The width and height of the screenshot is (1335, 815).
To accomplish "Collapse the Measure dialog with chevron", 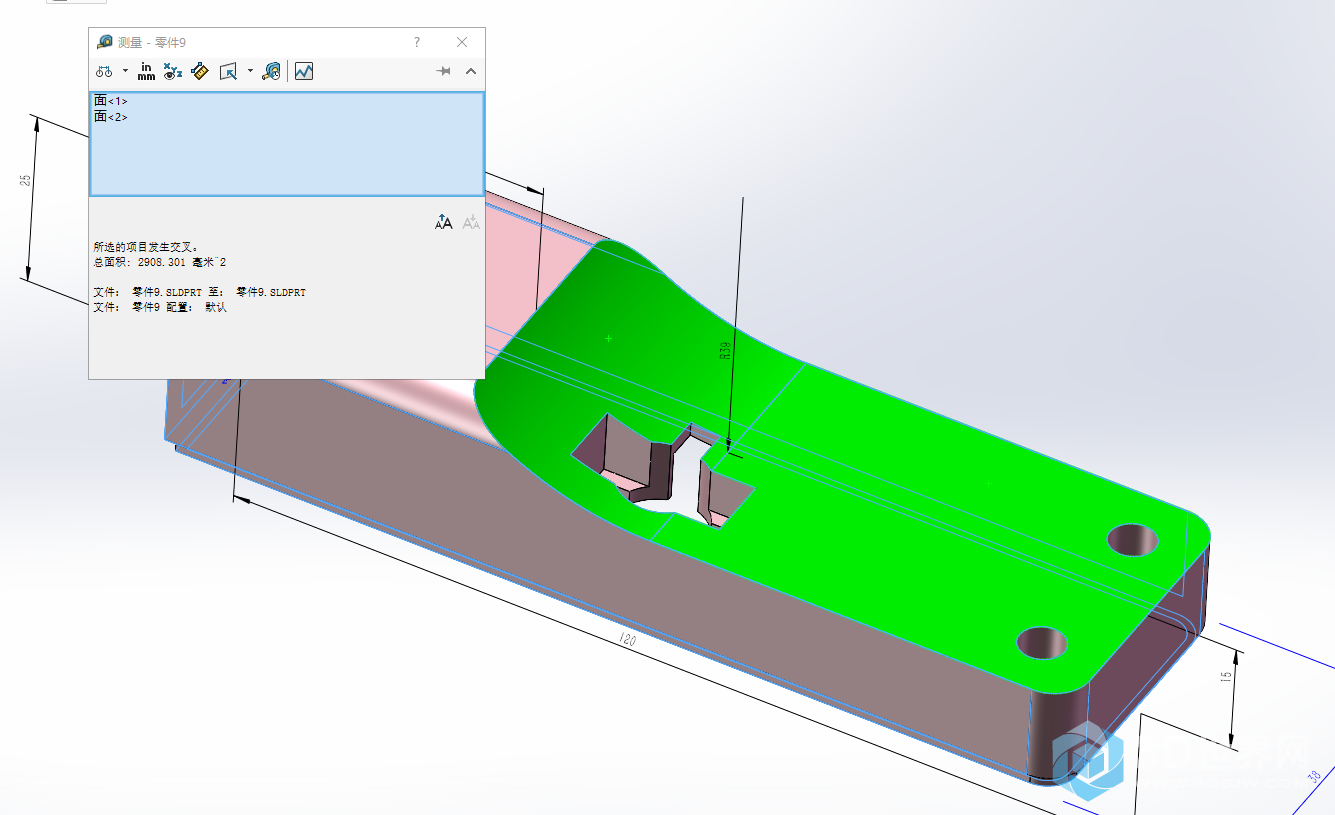I will tap(471, 71).
